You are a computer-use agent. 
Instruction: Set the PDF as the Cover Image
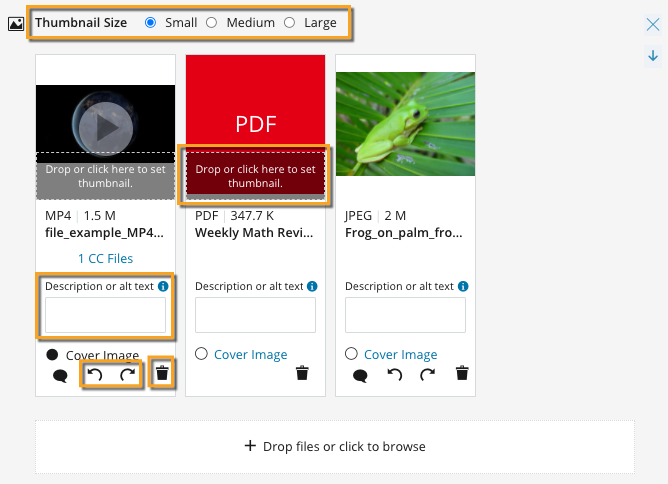point(201,354)
